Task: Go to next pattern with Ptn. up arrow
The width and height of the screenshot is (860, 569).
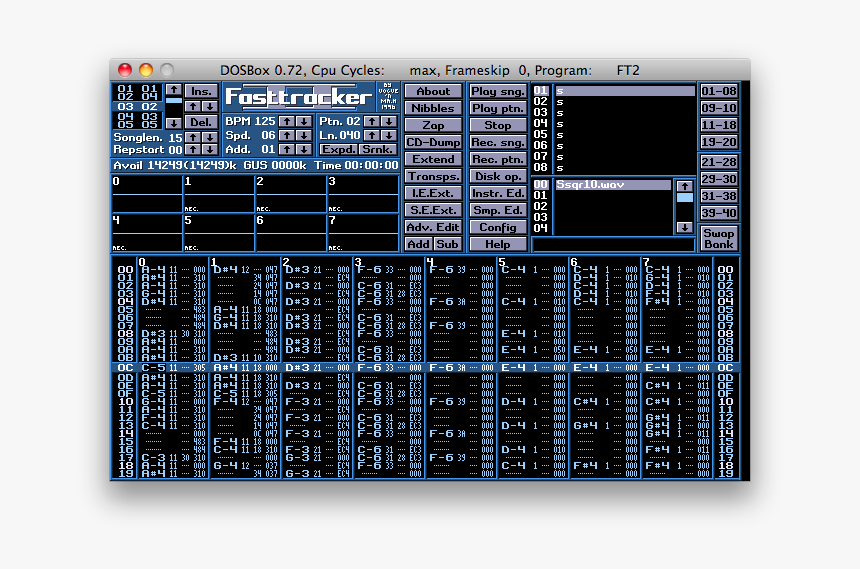Action: coord(372,121)
